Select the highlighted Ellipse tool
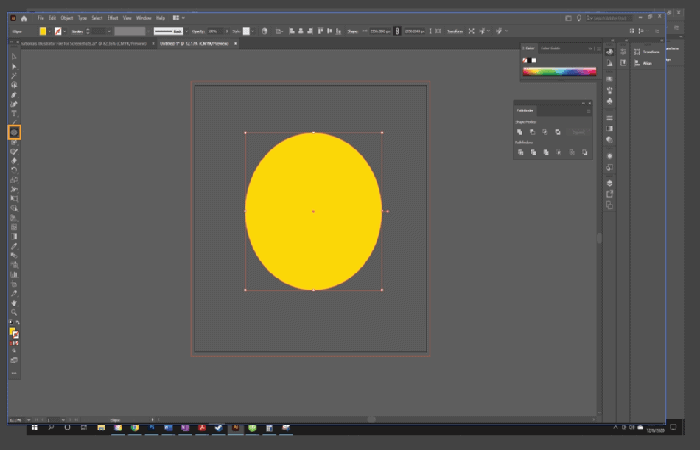The width and height of the screenshot is (700, 450). [14, 132]
